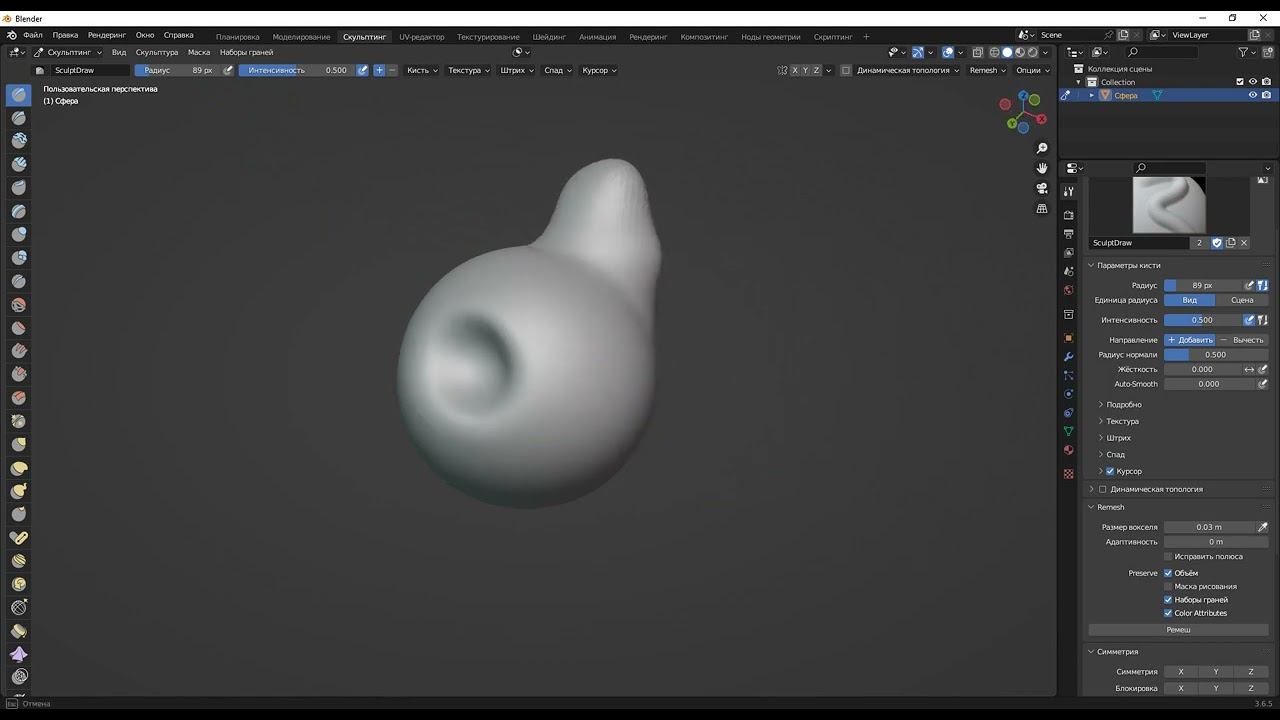Open the Object Data properties tab

coord(1069,431)
